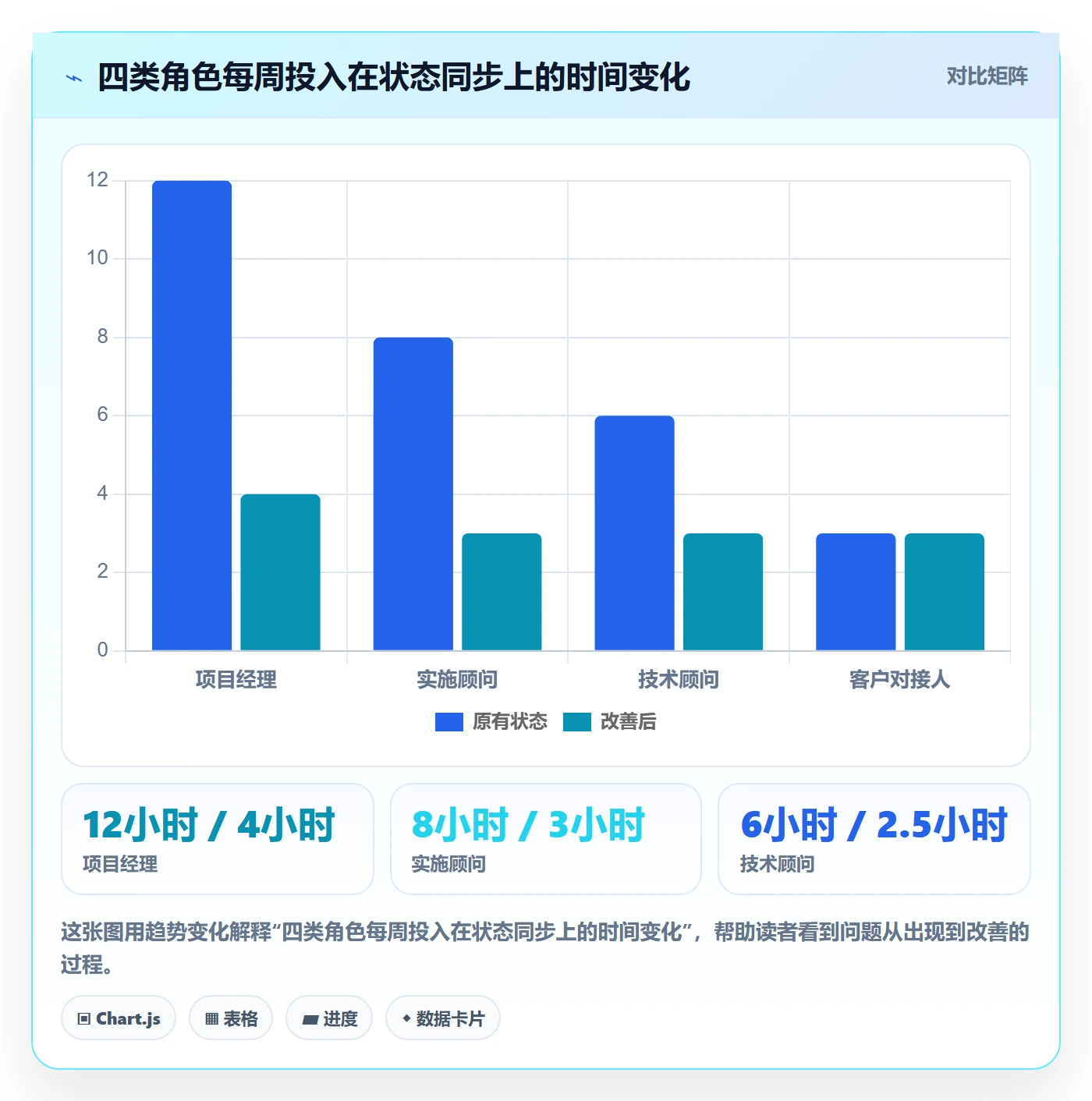Click the 技术顾问 原有状态 bar at 6
The width and height of the screenshot is (1092, 1101).
(x=635, y=533)
